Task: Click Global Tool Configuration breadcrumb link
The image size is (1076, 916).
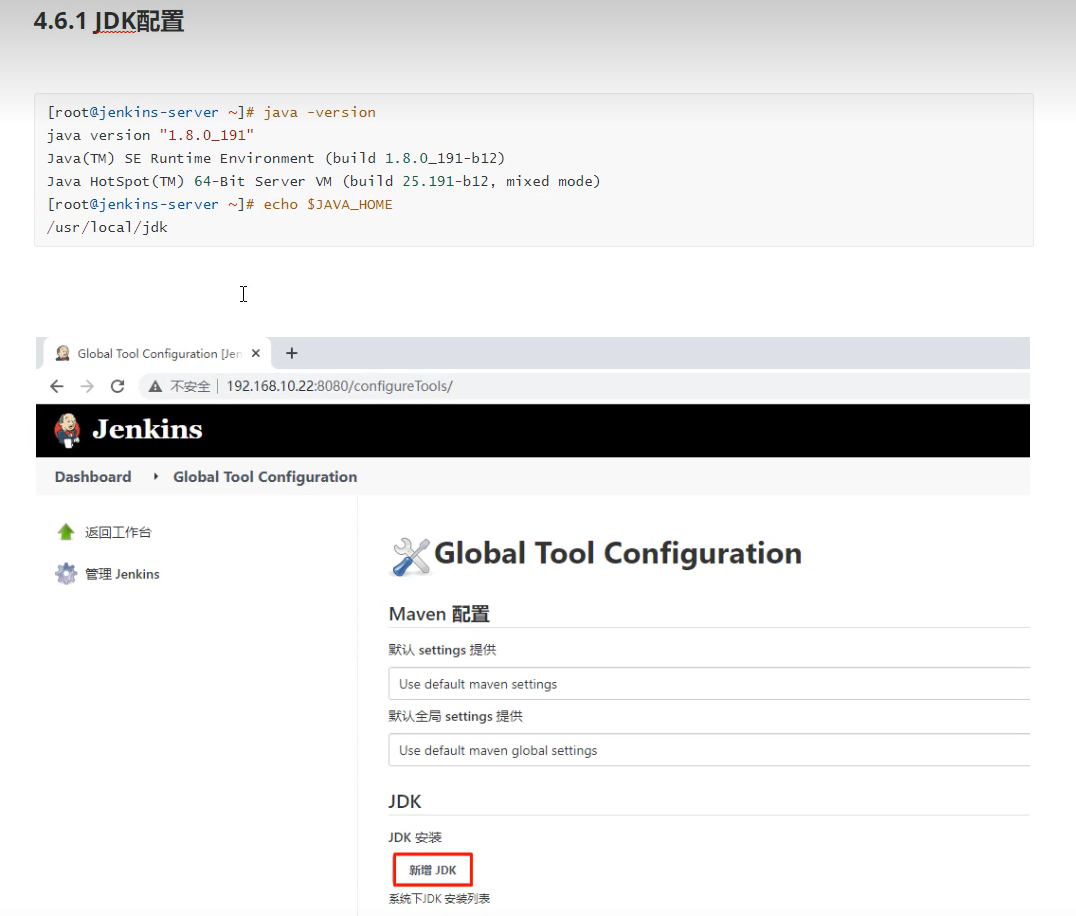Action: tap(265, 477)
